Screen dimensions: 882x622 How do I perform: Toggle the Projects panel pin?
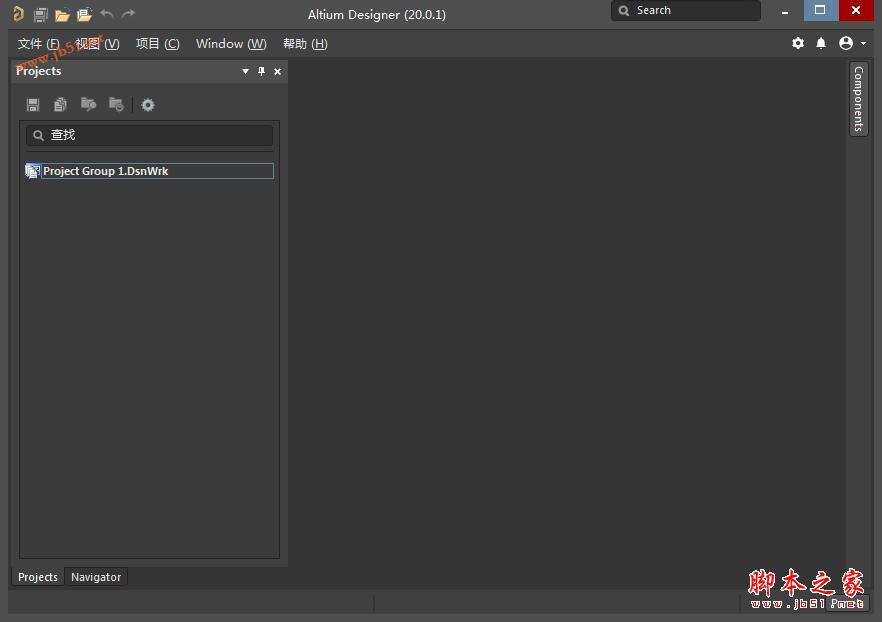click(261, 71)
